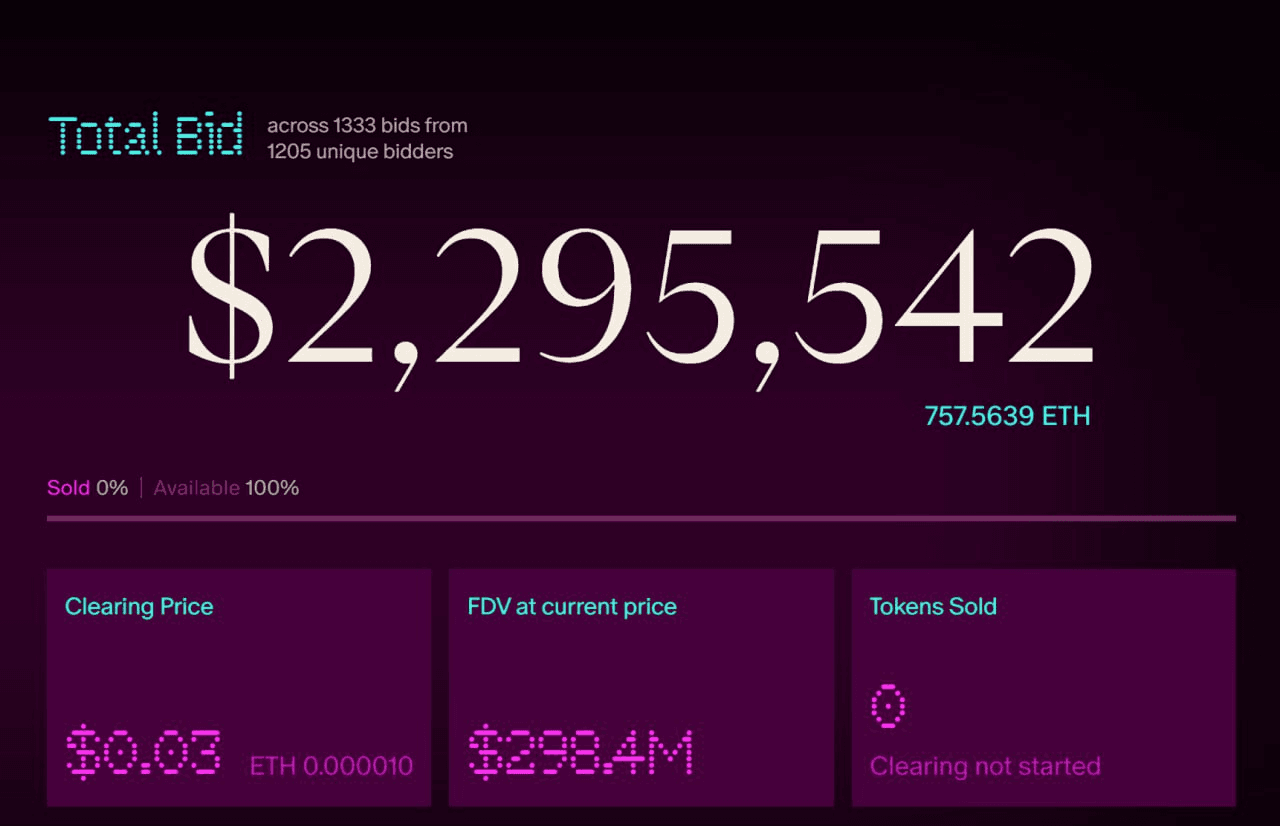The height and width of the screenshot is (826, 1280).
Task: Click the $0.03 clearing price value
Action: 144,753
